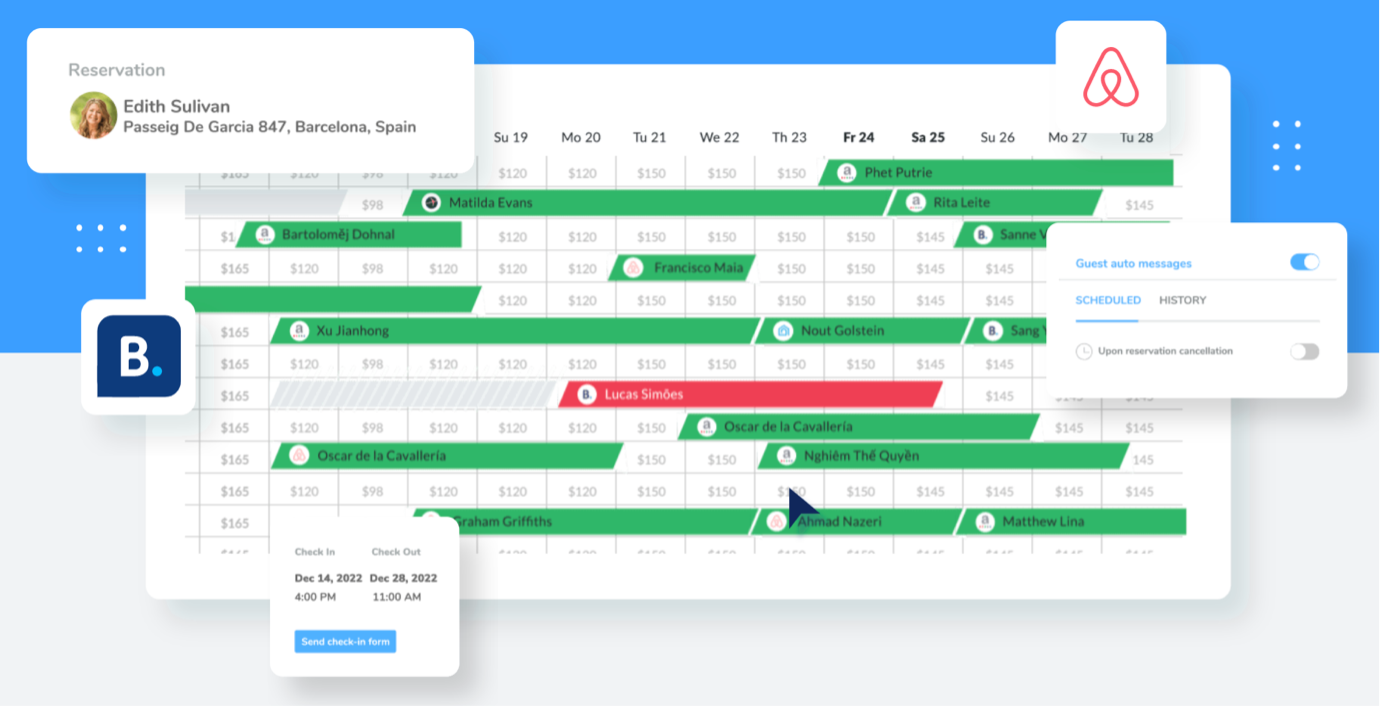Click the channel icon on Matilda Evans booking

[x=431, y=203]
